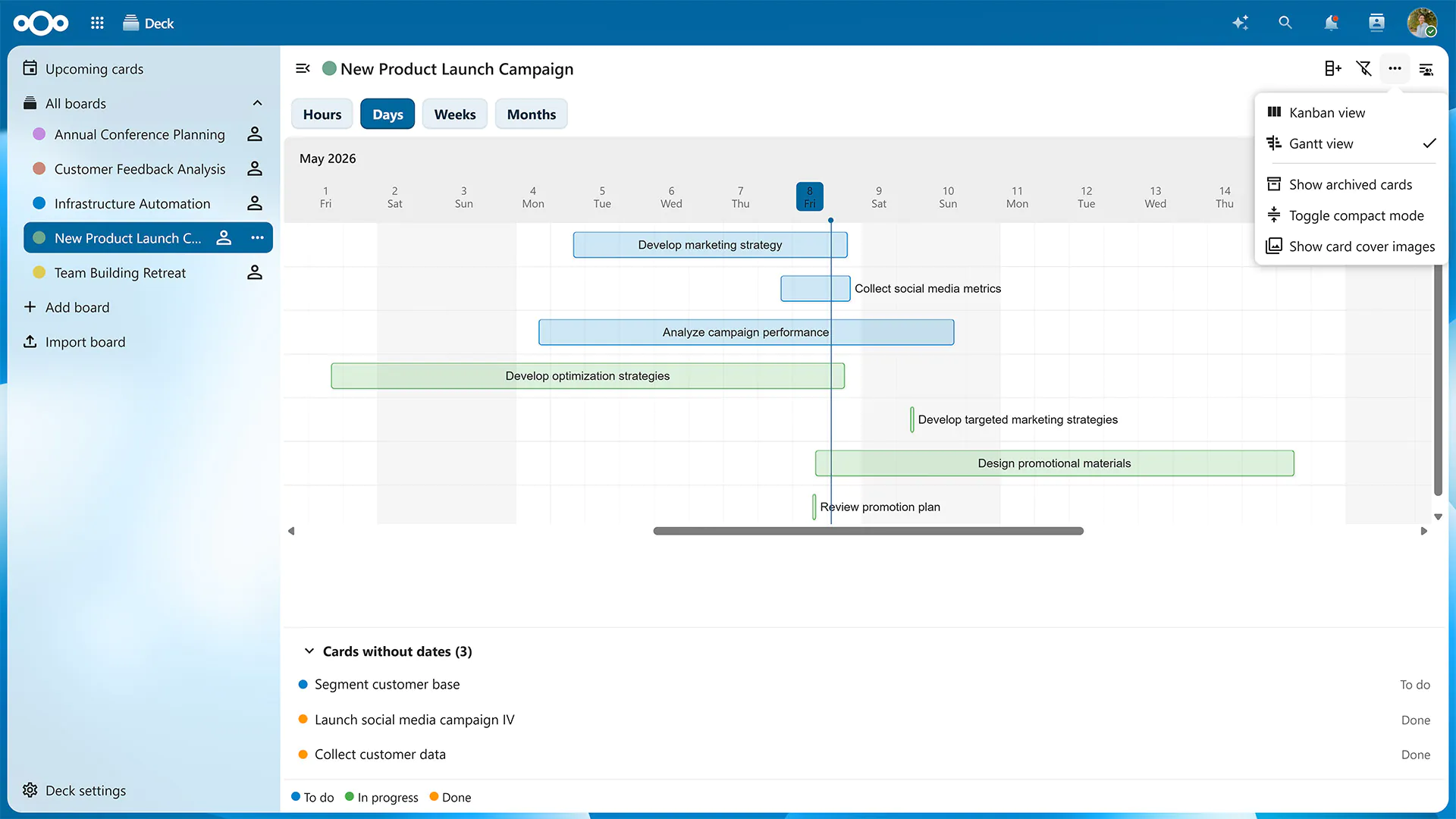Select Analyze campaign performance bar
This screenshot has height=819, width=1456.
point(746,332)
